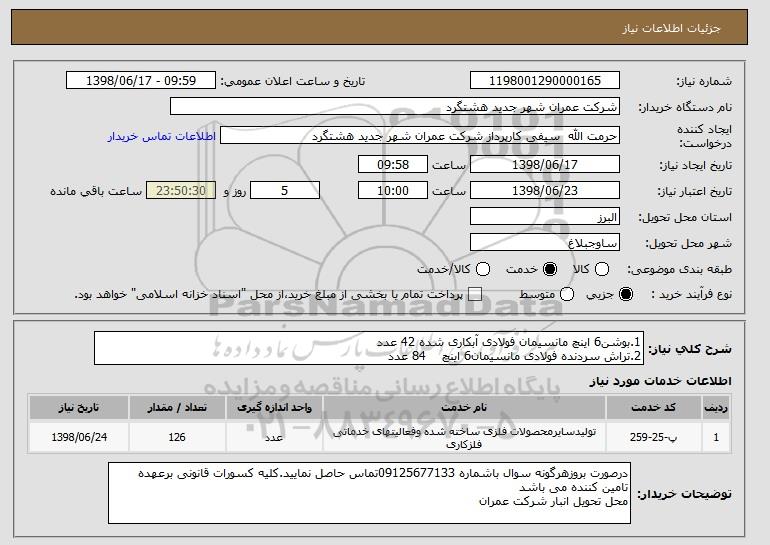Open the buyer contact info link
This screenshot has width=770, height=545.
pos(162,136)
